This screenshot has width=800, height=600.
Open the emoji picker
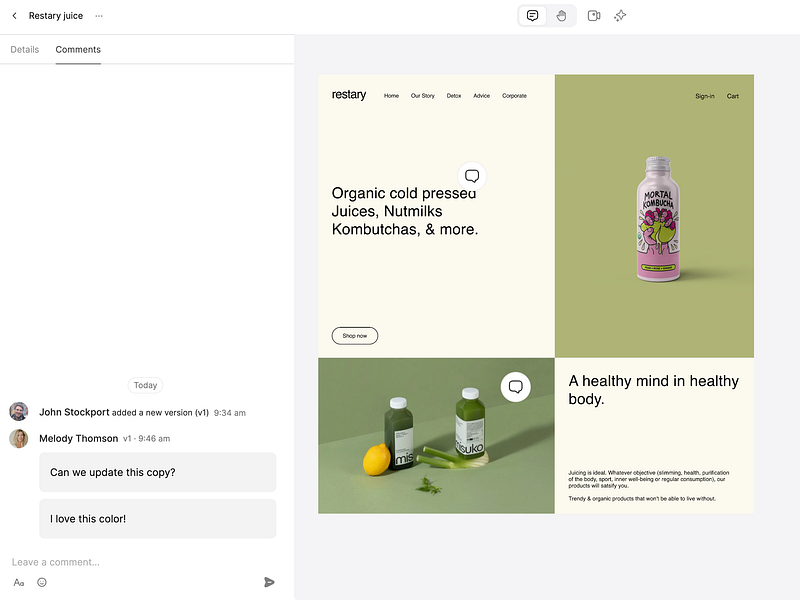pyautogui.click(x=42, y=582)
